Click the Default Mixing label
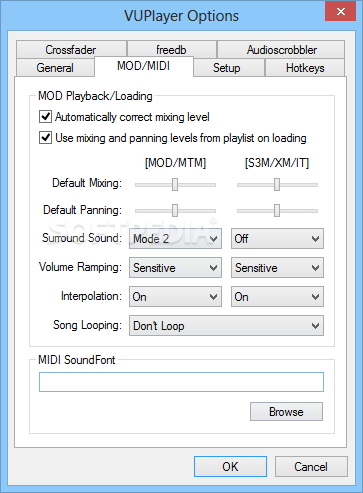The width and height of the screenshot is (363, 493). pyautogui.click(x=87, y=183)
